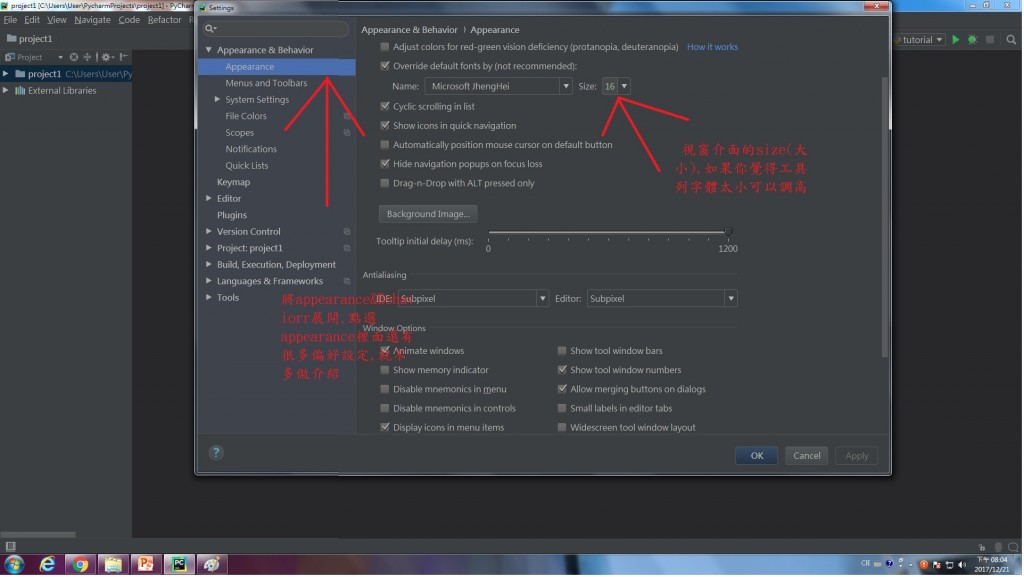Click the Tooltip initial delay slider handle
Viewport: 1024px width, 577px height.
pos(729,232)
